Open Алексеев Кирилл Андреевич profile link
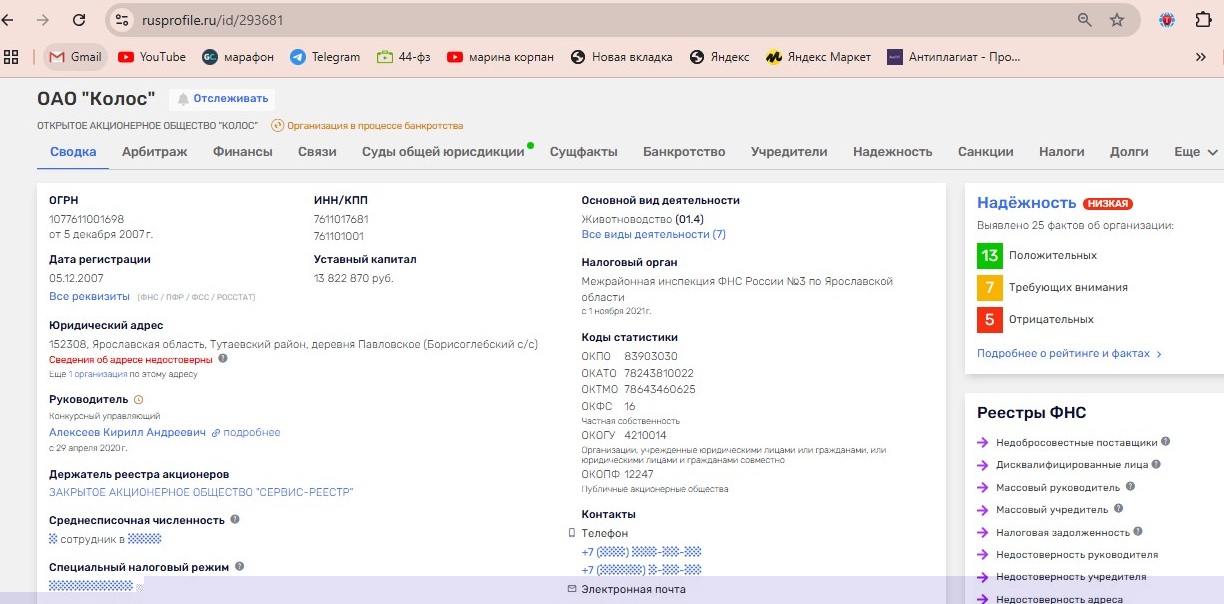Viewport: 1224px width, 604px height. [x=127, y=433]
